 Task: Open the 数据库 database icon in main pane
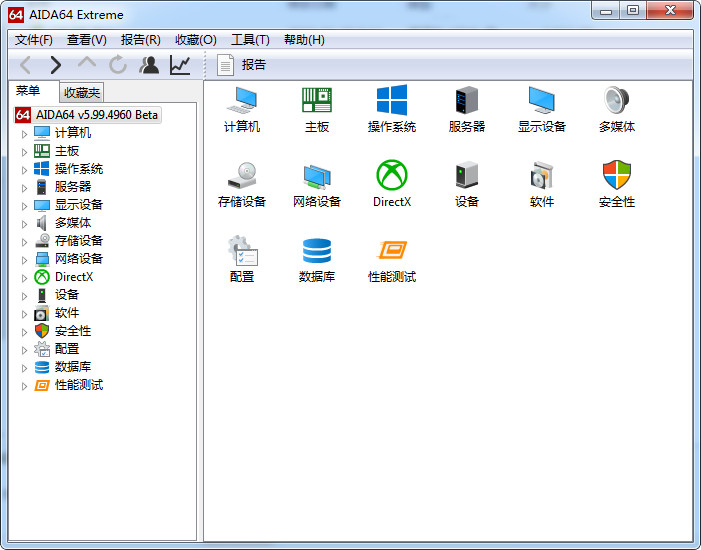(317, 250)
